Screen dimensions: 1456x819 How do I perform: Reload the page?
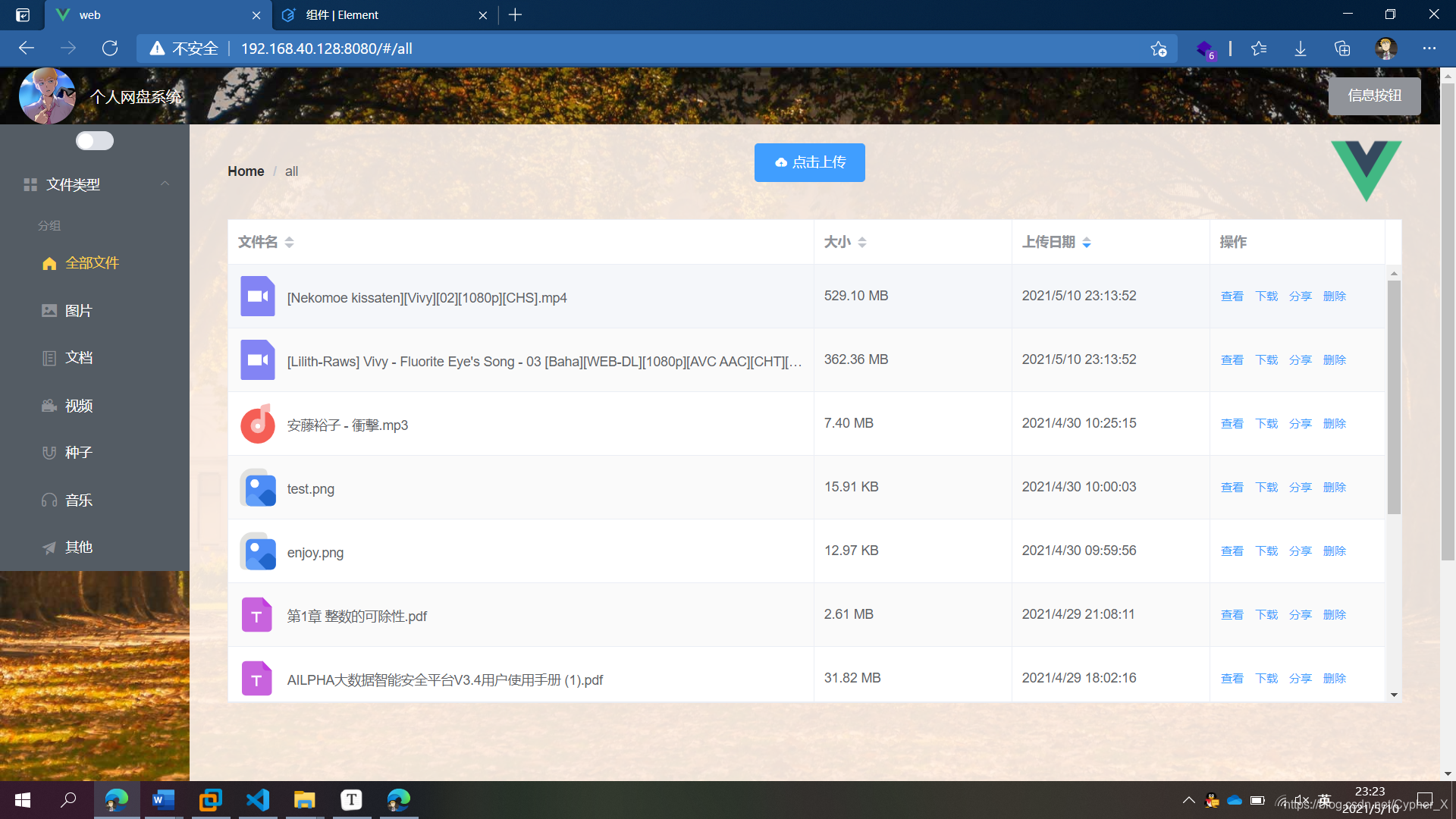[x=110, y=49]
